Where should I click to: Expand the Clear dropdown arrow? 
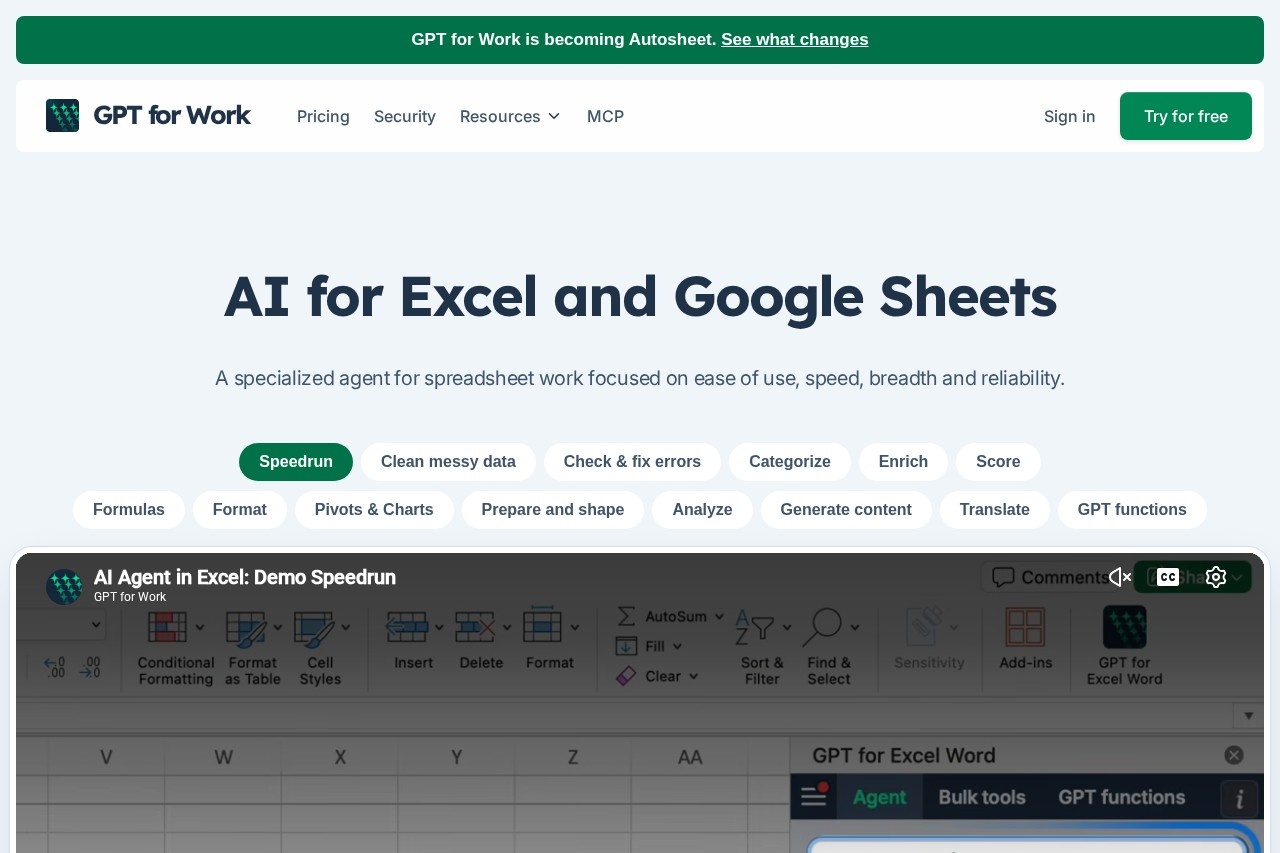coord(693,677)
